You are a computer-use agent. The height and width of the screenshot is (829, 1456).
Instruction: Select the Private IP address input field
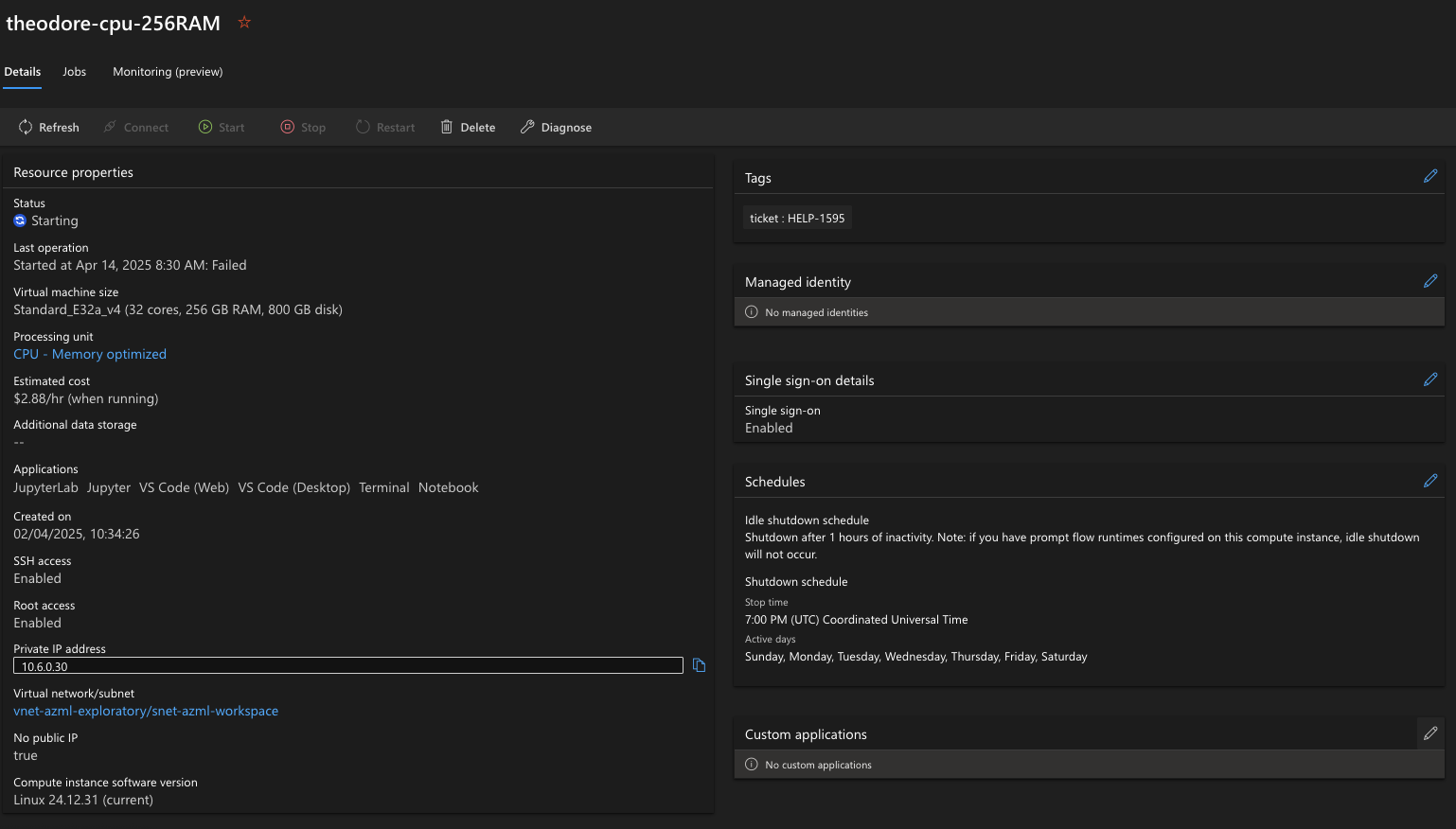click(x=347, y=665)
